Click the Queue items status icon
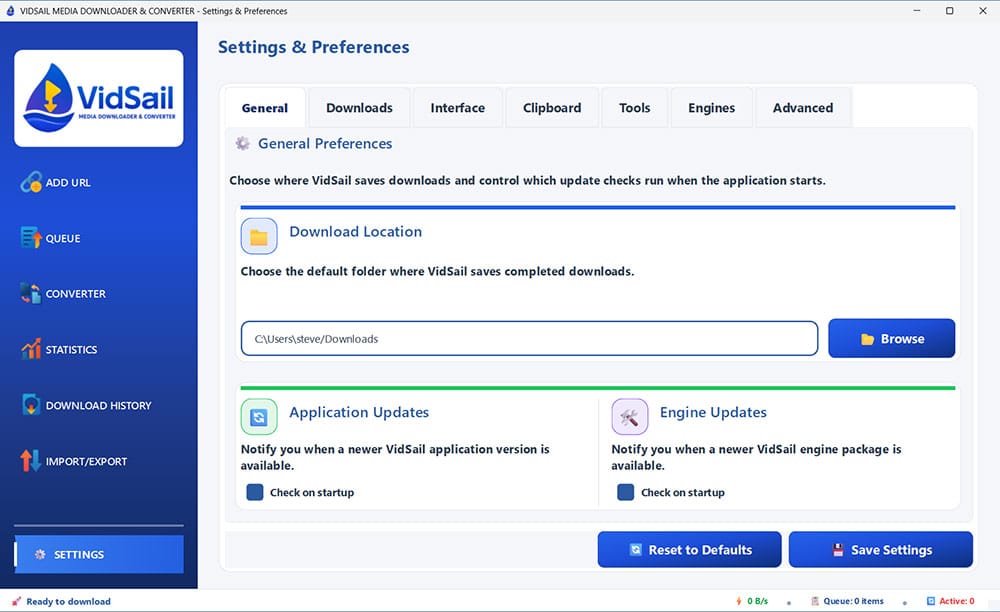The width and height of the screenshot is (1000, 612). tap(814, 601)
